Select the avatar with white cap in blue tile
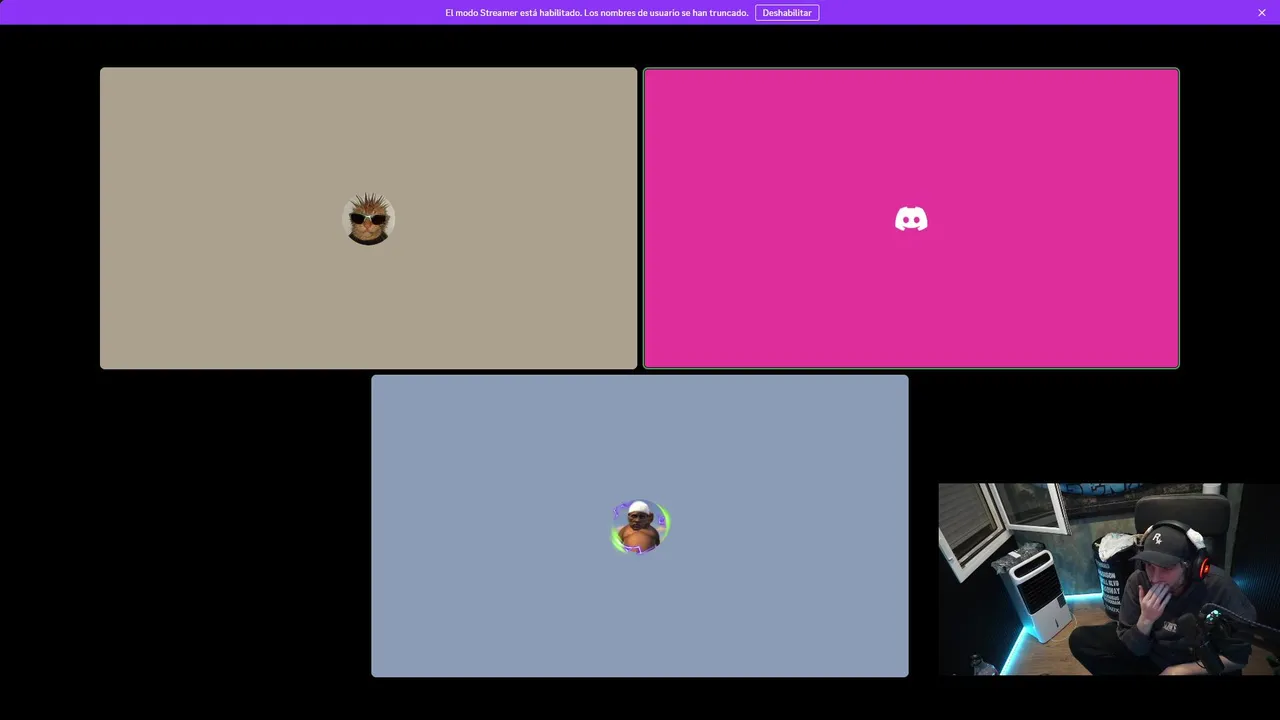Viewport: 1280px width, 720px height. [640, 526]
